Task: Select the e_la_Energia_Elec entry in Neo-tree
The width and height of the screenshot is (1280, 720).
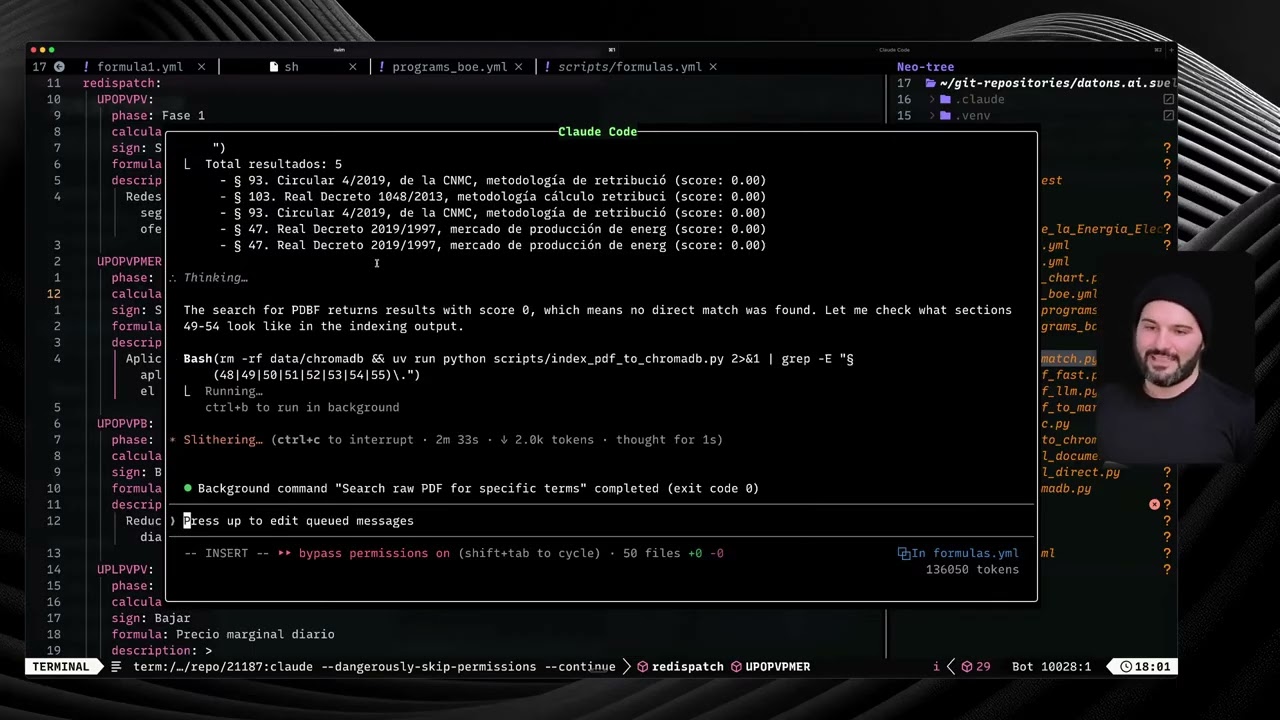Action: click(x=1101, y=229)
